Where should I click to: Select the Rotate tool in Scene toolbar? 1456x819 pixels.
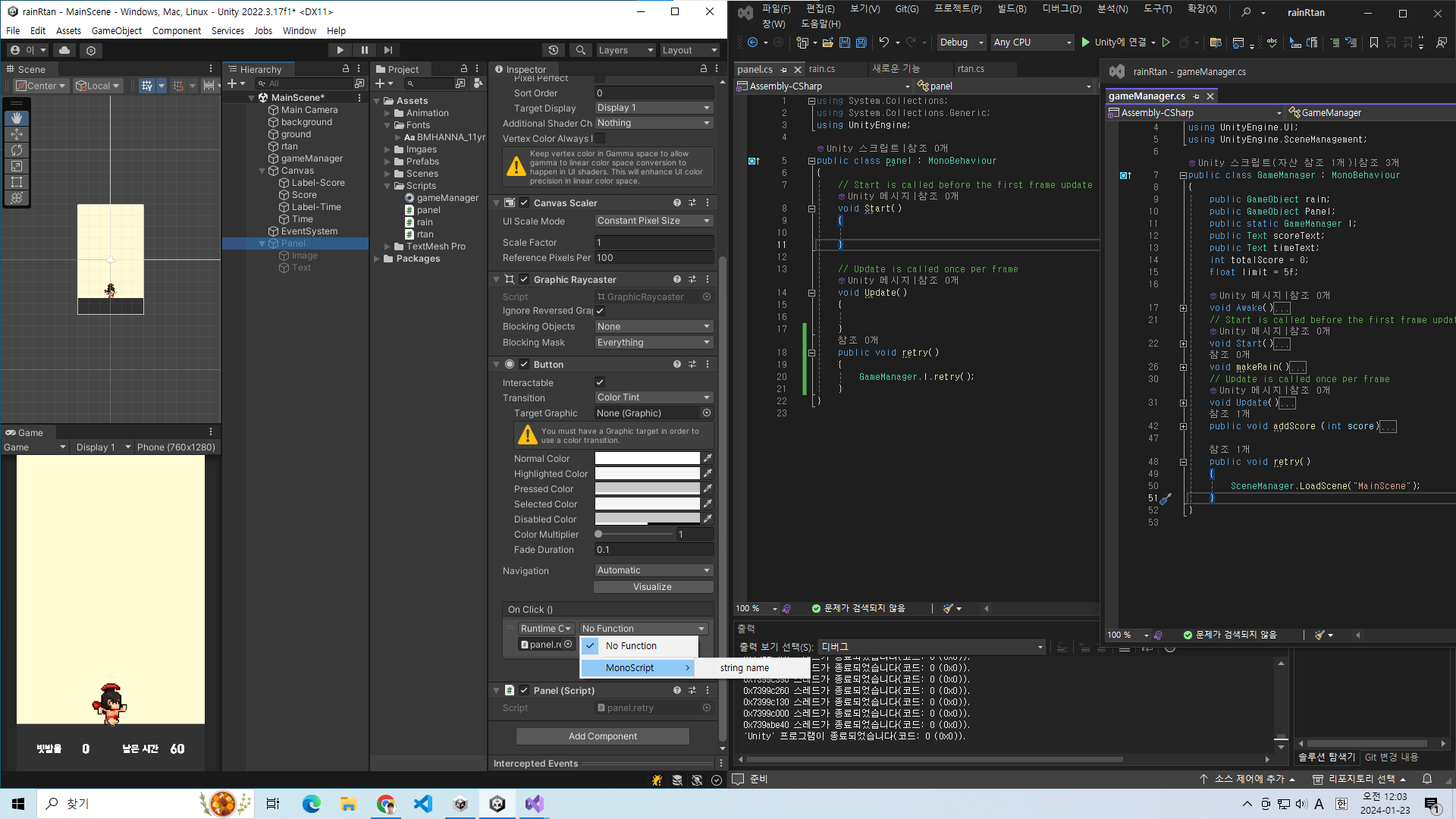click(17, 150)
